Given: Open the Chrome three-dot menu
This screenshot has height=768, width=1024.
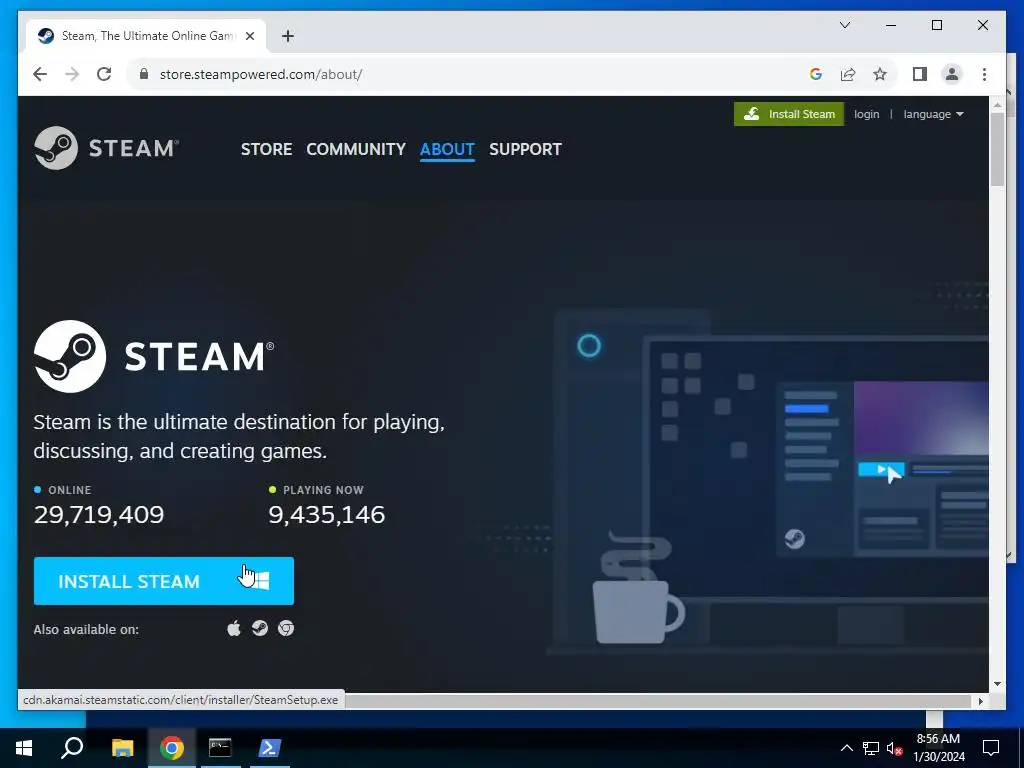Looking at the screenshot, I should pyautogui.click(x=984, y=74).
